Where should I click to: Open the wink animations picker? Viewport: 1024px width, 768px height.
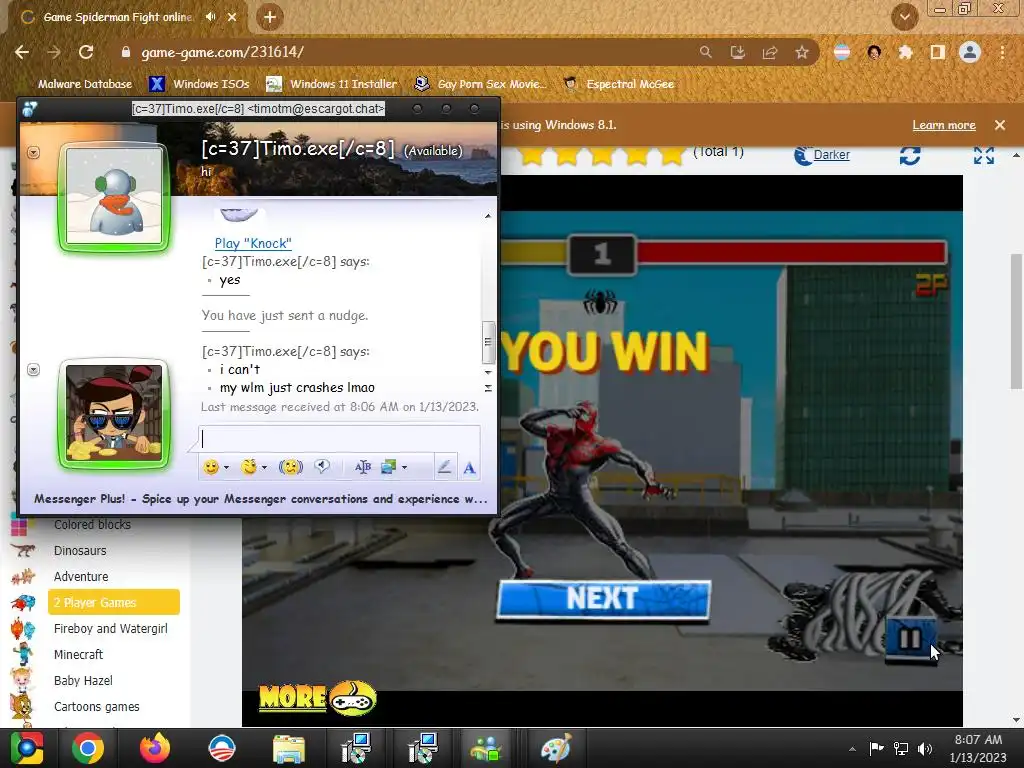click(x=248, y=467)
